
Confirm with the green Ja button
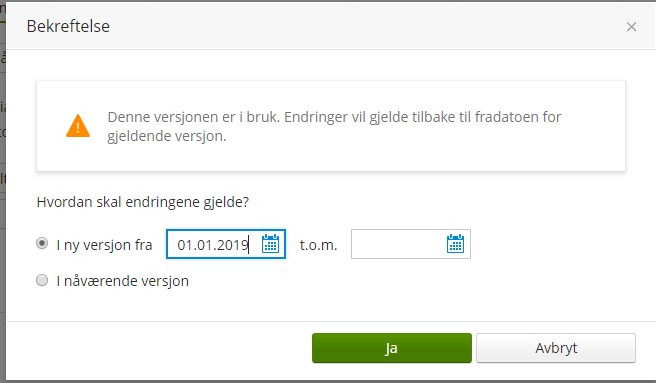[x=392, y=348]
